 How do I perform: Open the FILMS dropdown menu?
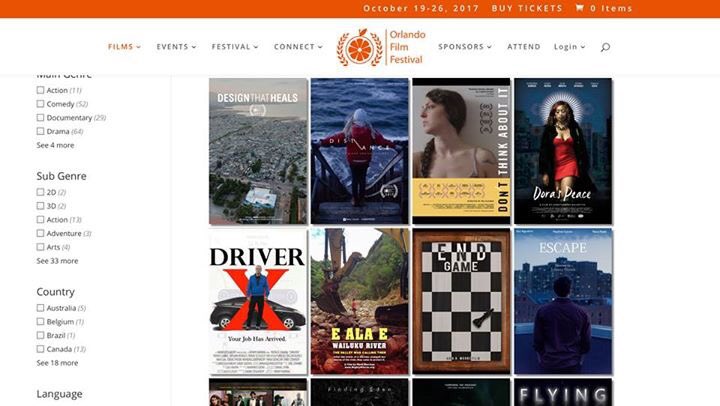pyautogui.click(x=124, y=46)
